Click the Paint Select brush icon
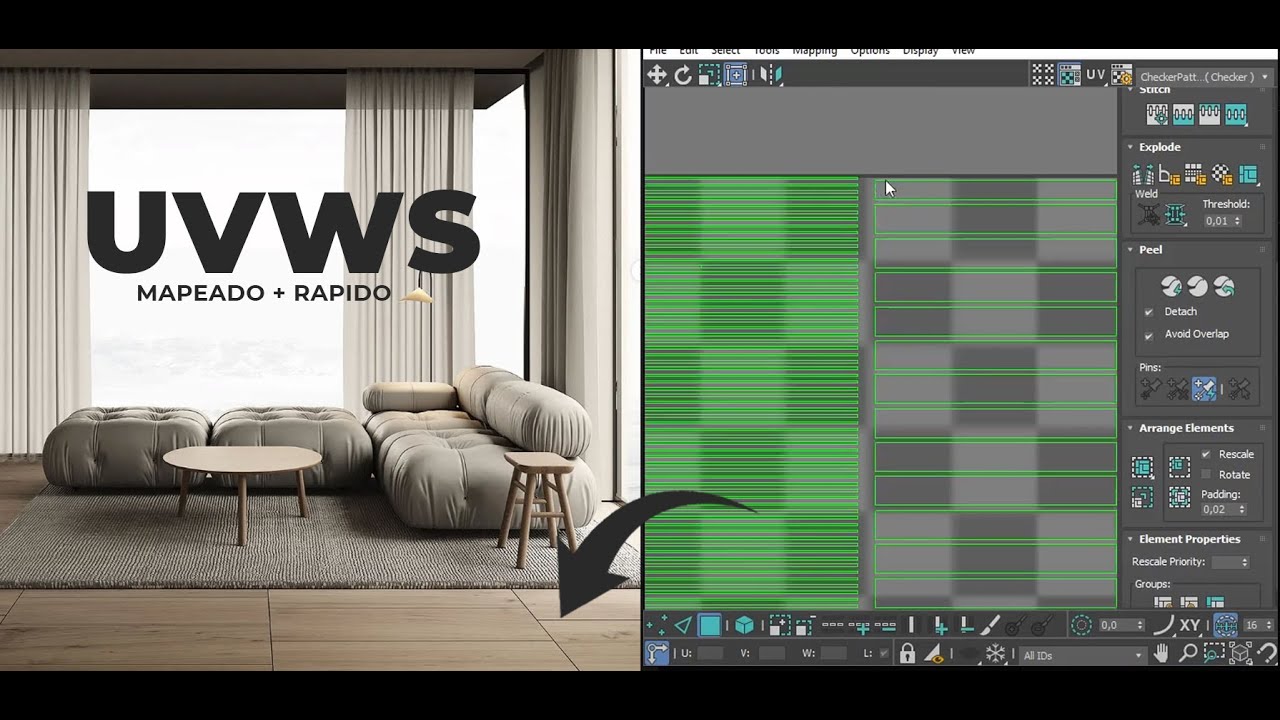 click(x=991, y=626)
